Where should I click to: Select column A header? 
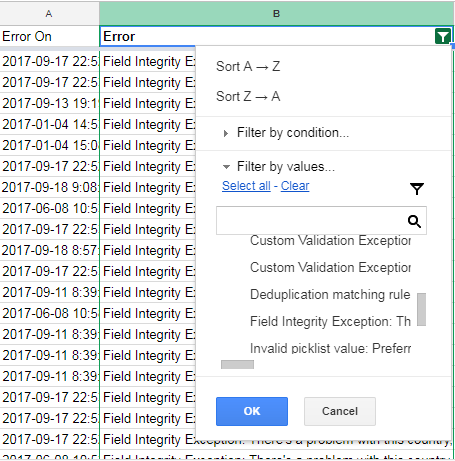click(49, 13)
